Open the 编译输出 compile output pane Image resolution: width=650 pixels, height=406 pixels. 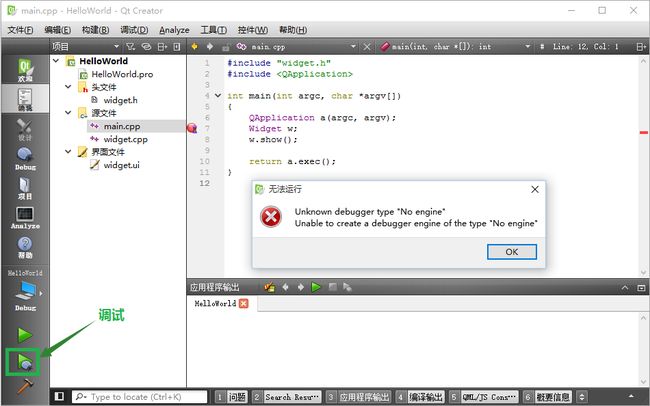click(x=420, y=397)
